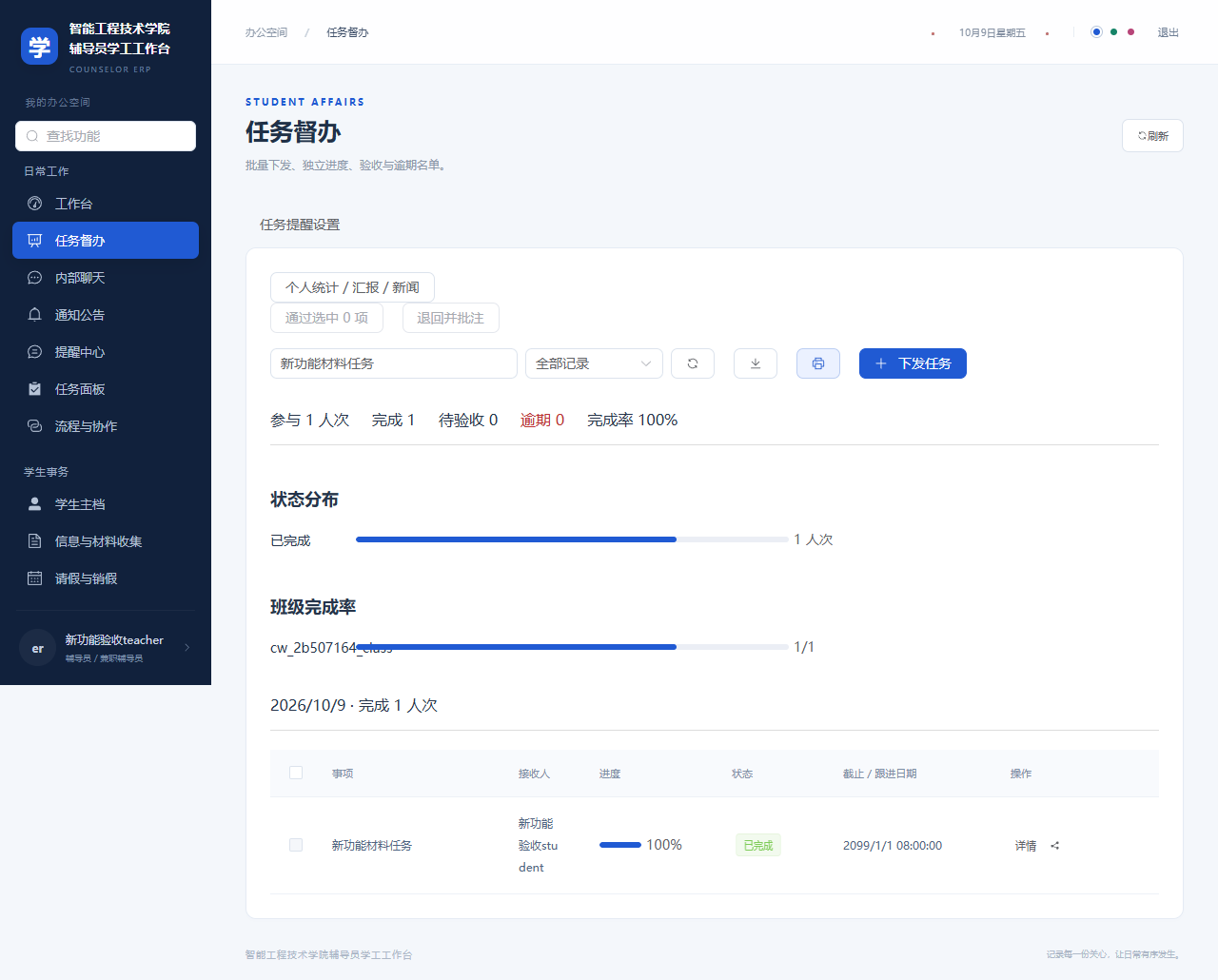Select the blue theme color dot
Viewport: 1218px width, 980px height.
1096,32
